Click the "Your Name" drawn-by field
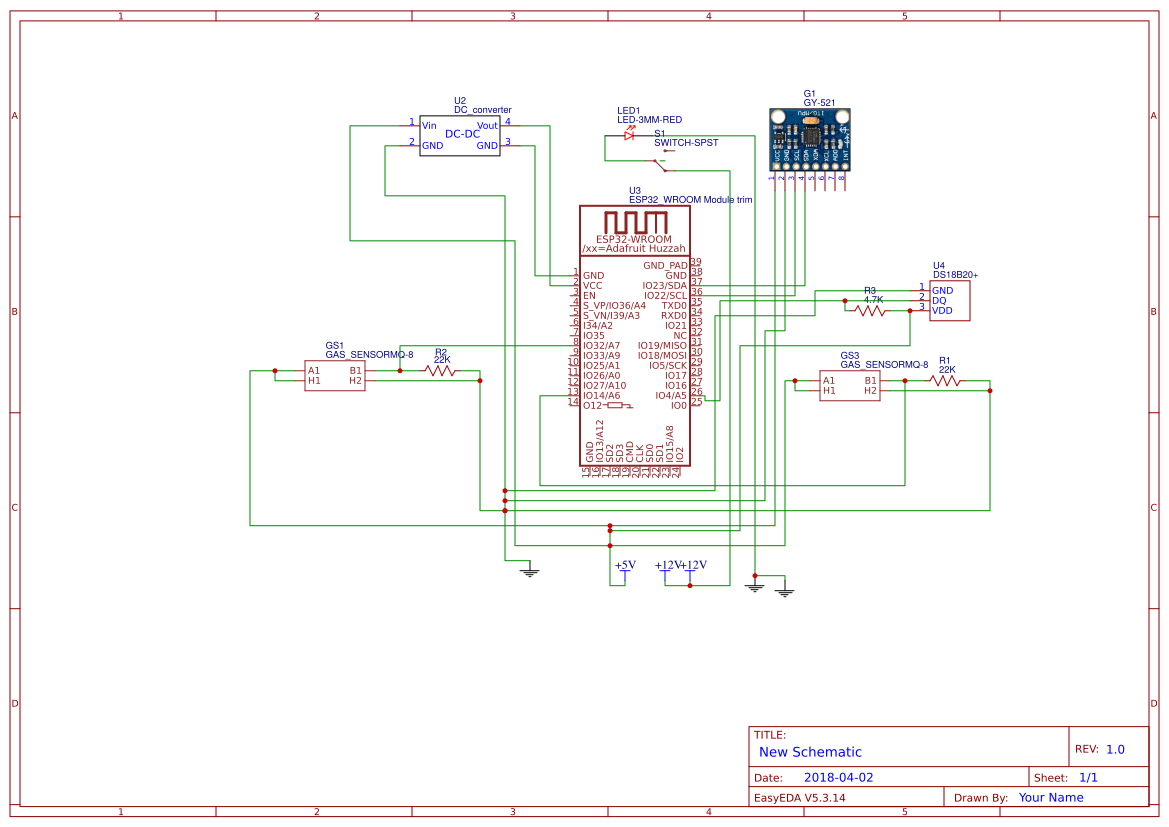This screenshot has width=1169, height=827. click(x=1050, y=797)
